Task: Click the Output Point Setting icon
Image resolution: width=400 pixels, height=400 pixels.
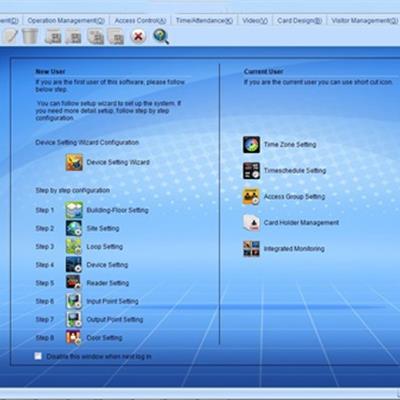Action: [74, 319]
